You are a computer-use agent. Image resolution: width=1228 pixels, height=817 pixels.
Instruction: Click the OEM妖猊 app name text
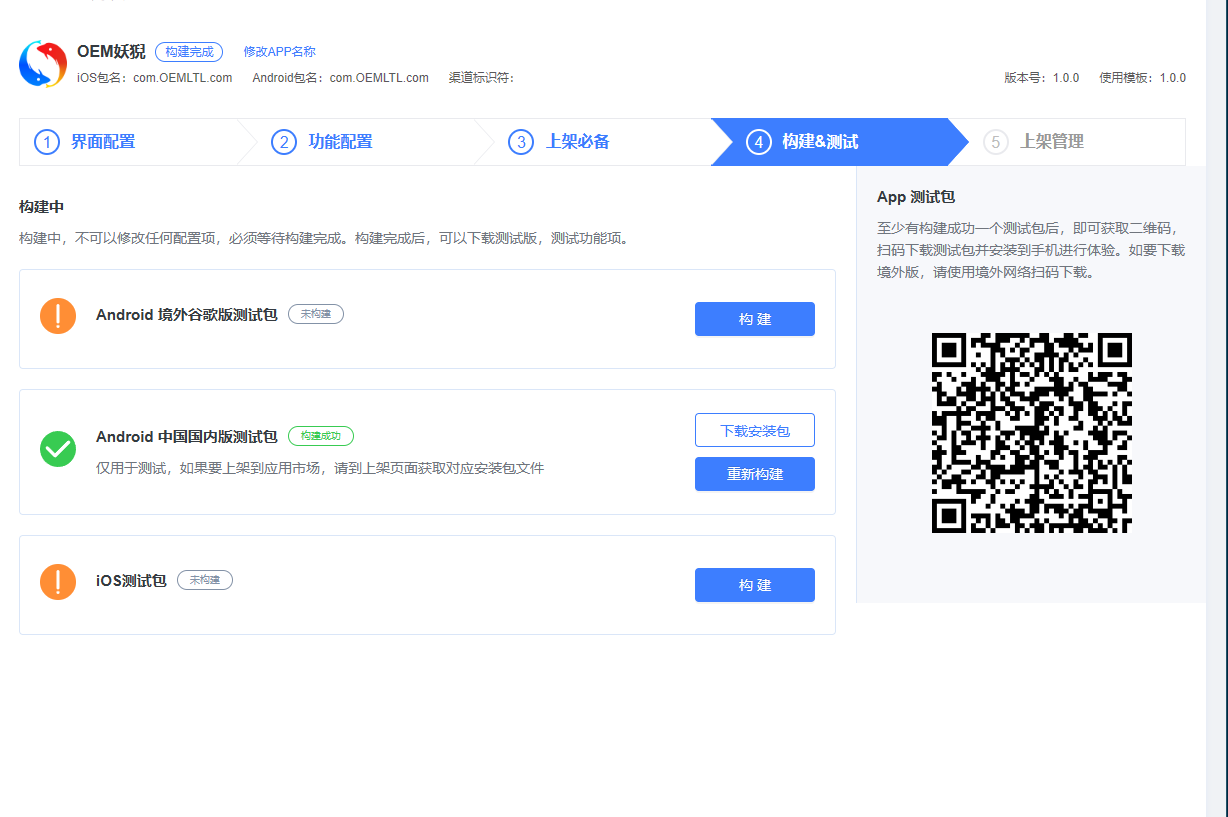click(111, 52)
